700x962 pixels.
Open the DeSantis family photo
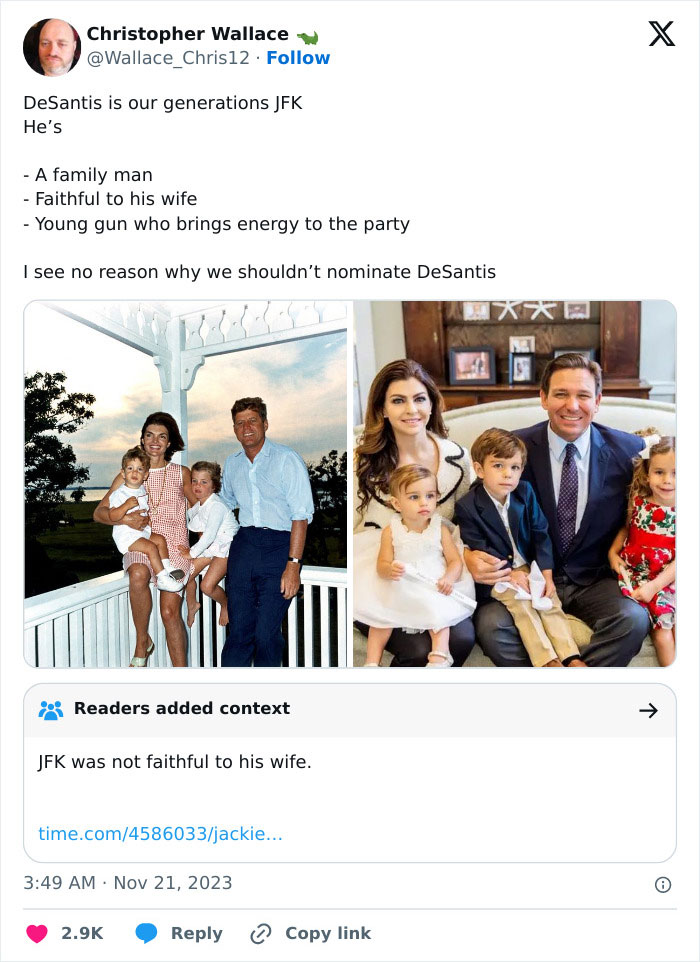pos(514,484)
